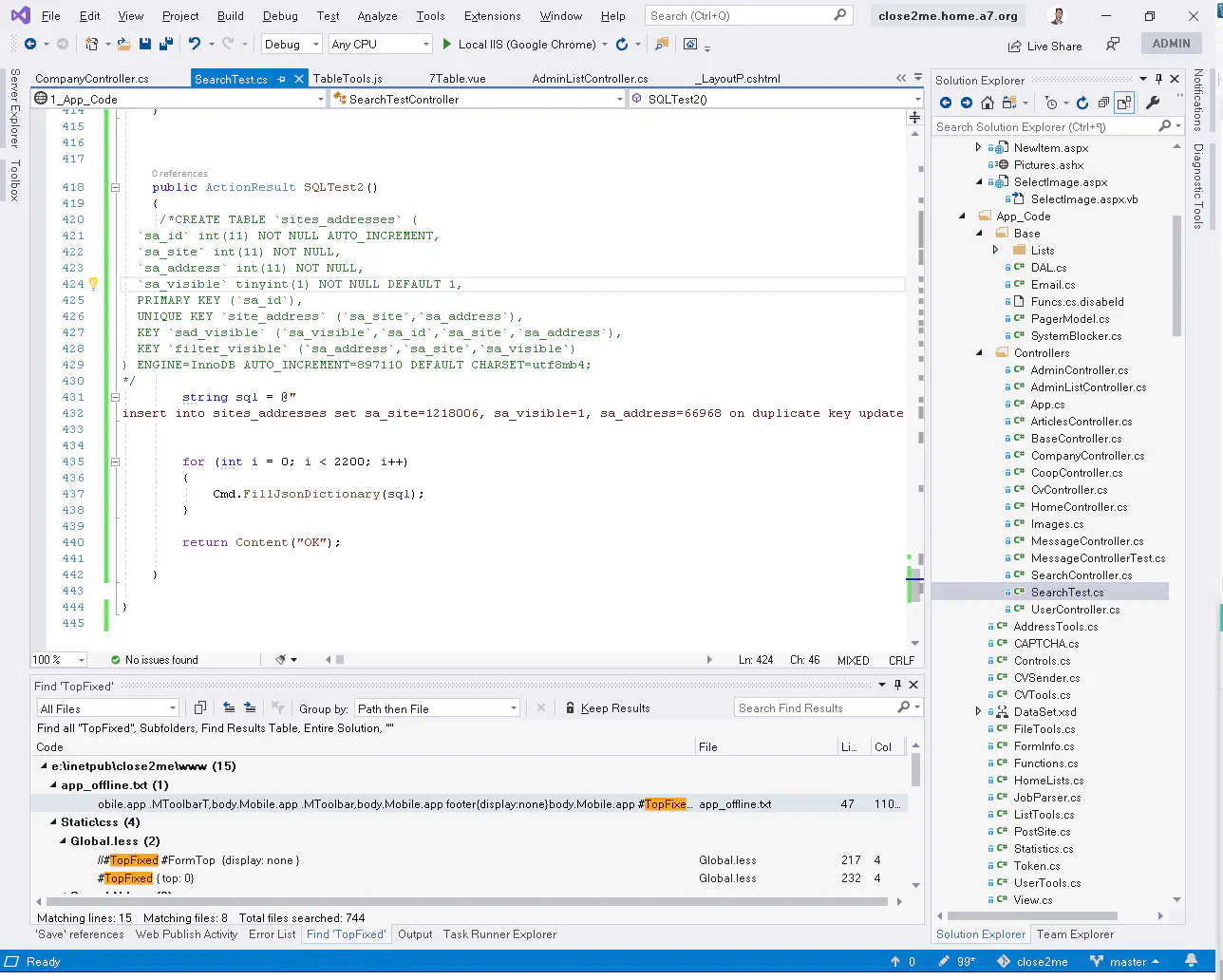The width and height of the screenshot is (1223, 980).
Task: Open the Debug configuration dropdown
Action: (x=292, y=44)
